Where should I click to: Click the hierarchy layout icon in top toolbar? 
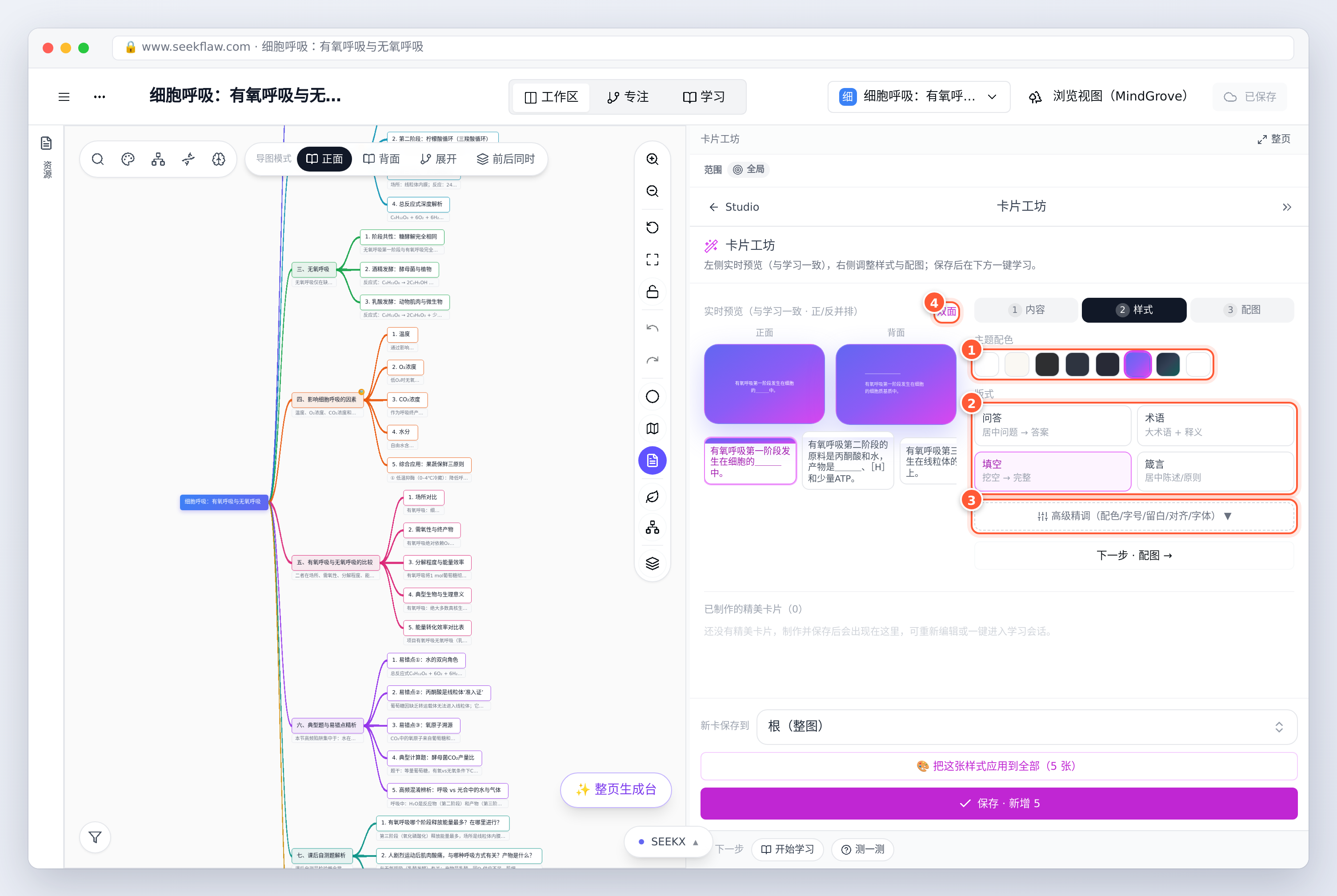[x=158, y=159]
